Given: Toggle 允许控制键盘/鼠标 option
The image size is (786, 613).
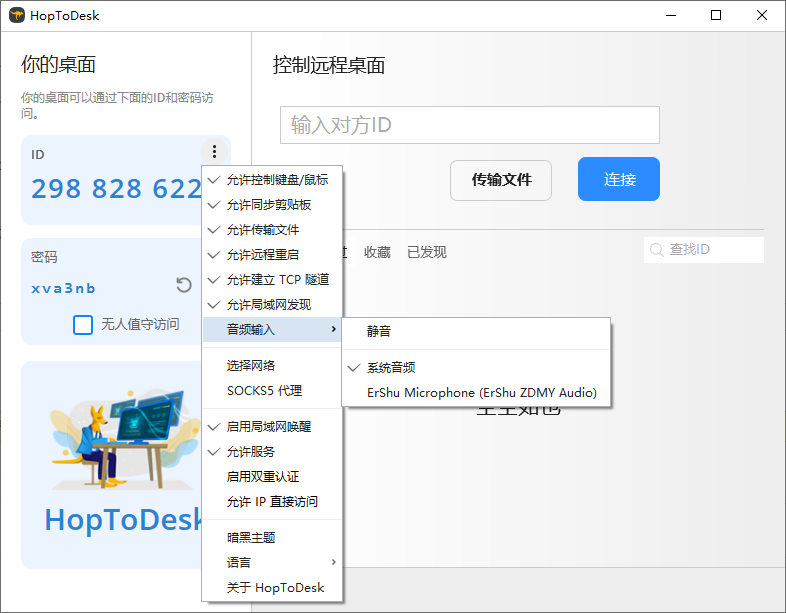Looking at the screenshot, I should click(272, 180).
